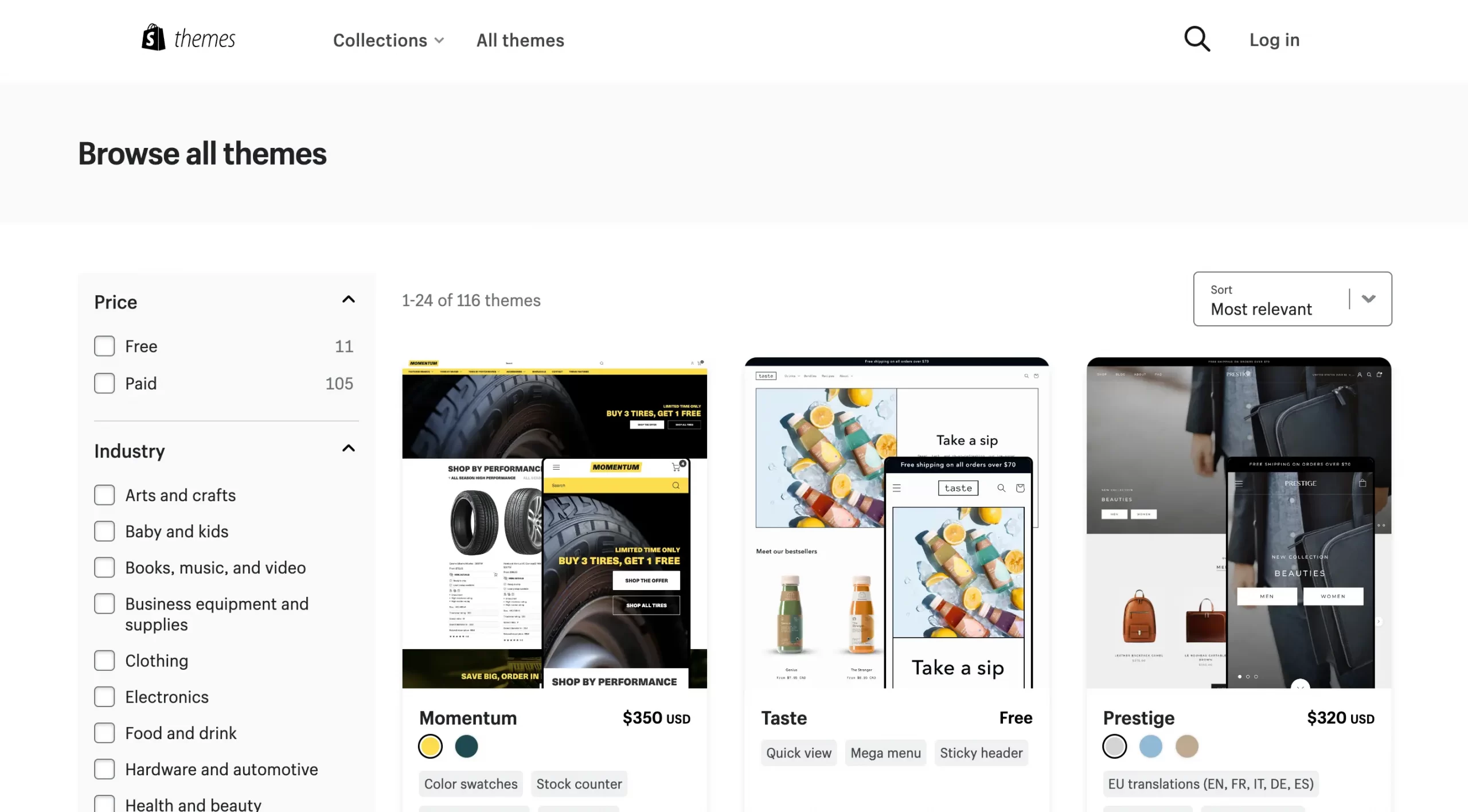Enable the Clothing industry checkbox
This screenshot has width=1468, height=812.
tap(105, 659)
